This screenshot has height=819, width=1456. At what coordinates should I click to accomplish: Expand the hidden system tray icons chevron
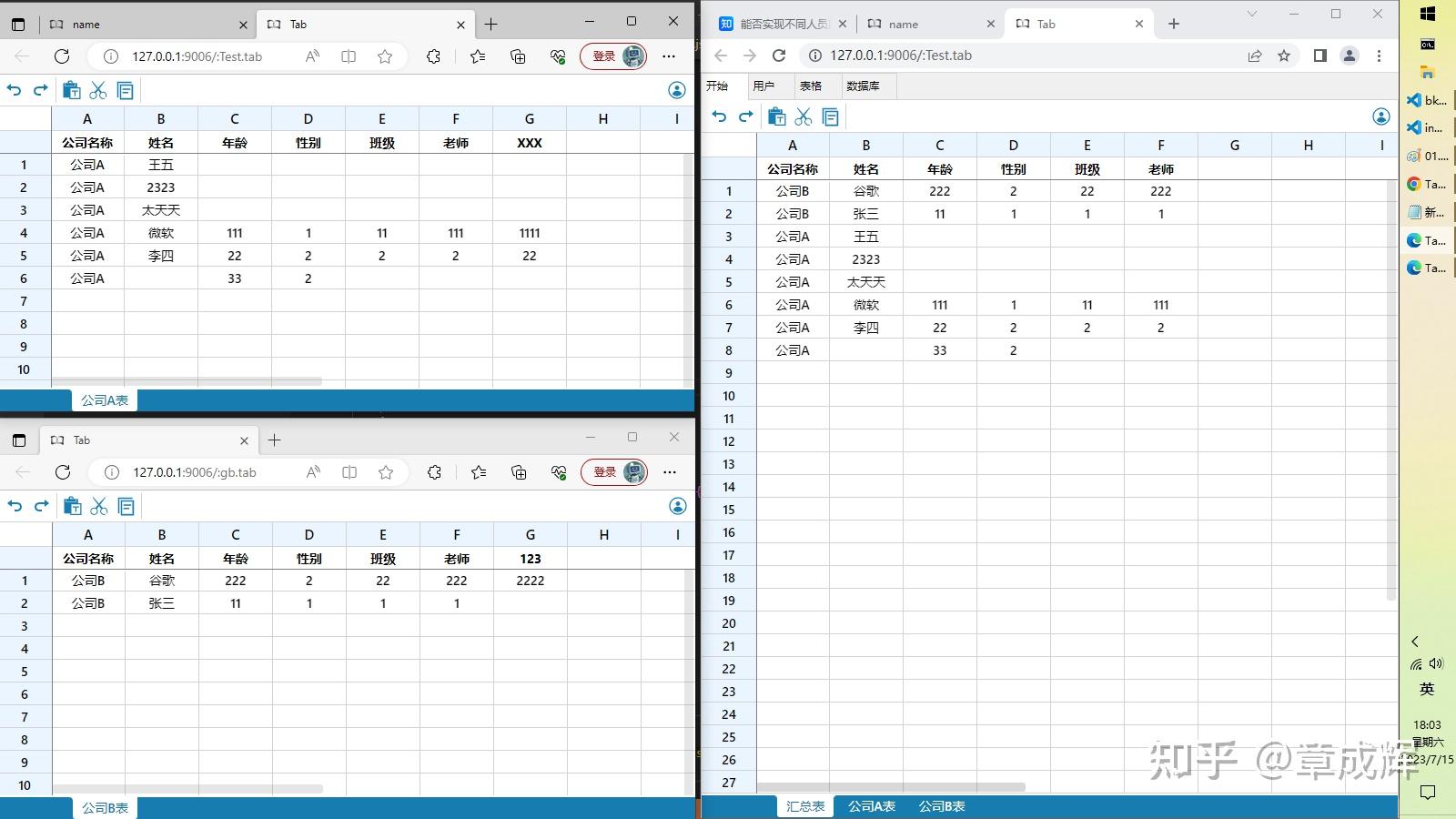1415,642
